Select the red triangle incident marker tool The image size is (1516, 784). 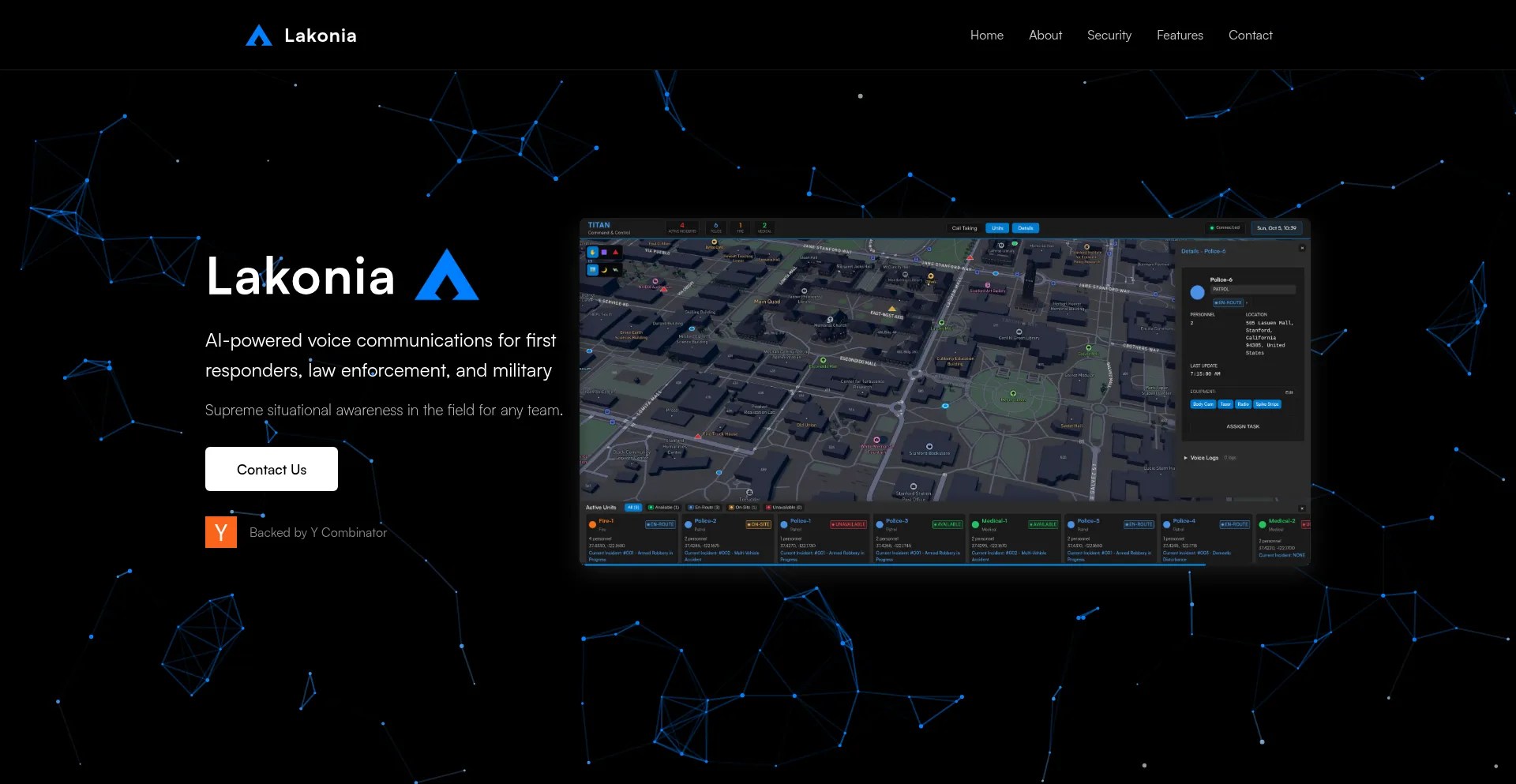616,253
